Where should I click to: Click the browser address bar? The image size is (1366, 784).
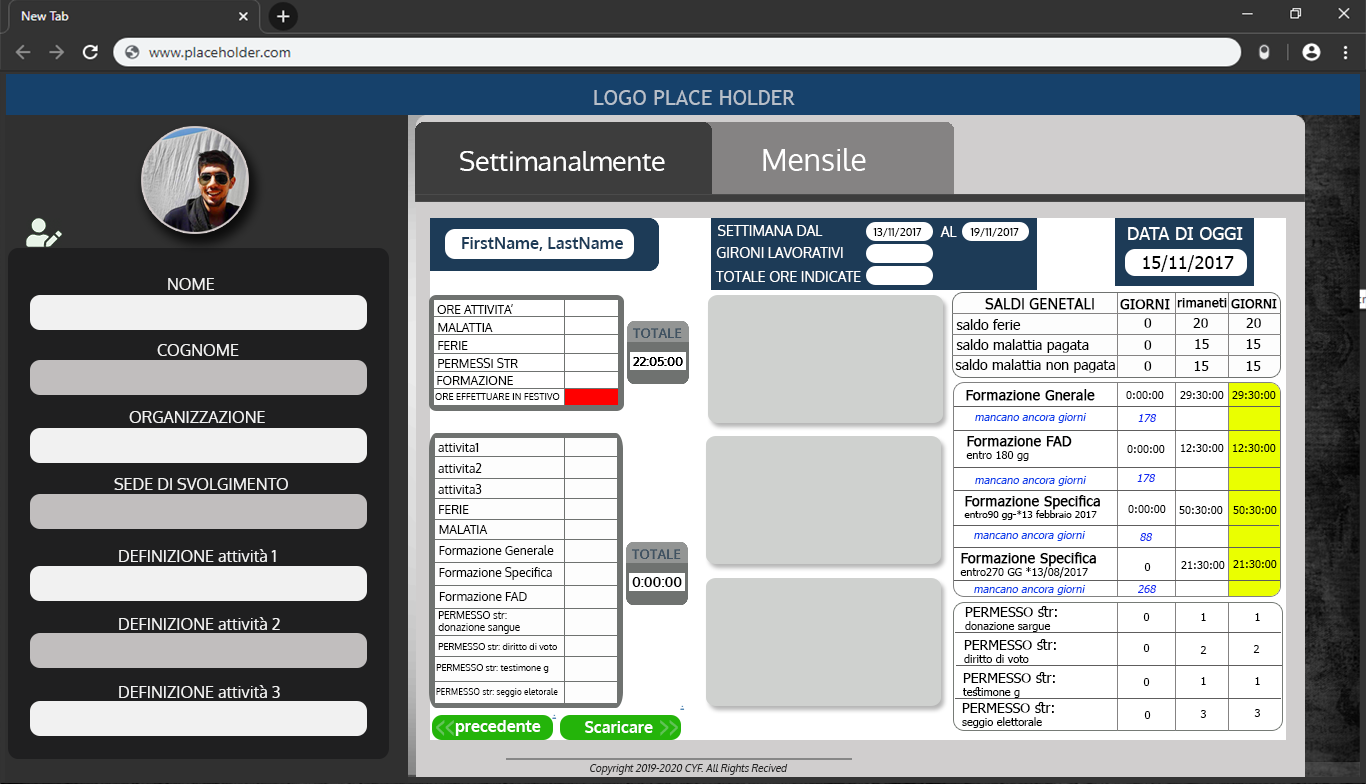677,52
